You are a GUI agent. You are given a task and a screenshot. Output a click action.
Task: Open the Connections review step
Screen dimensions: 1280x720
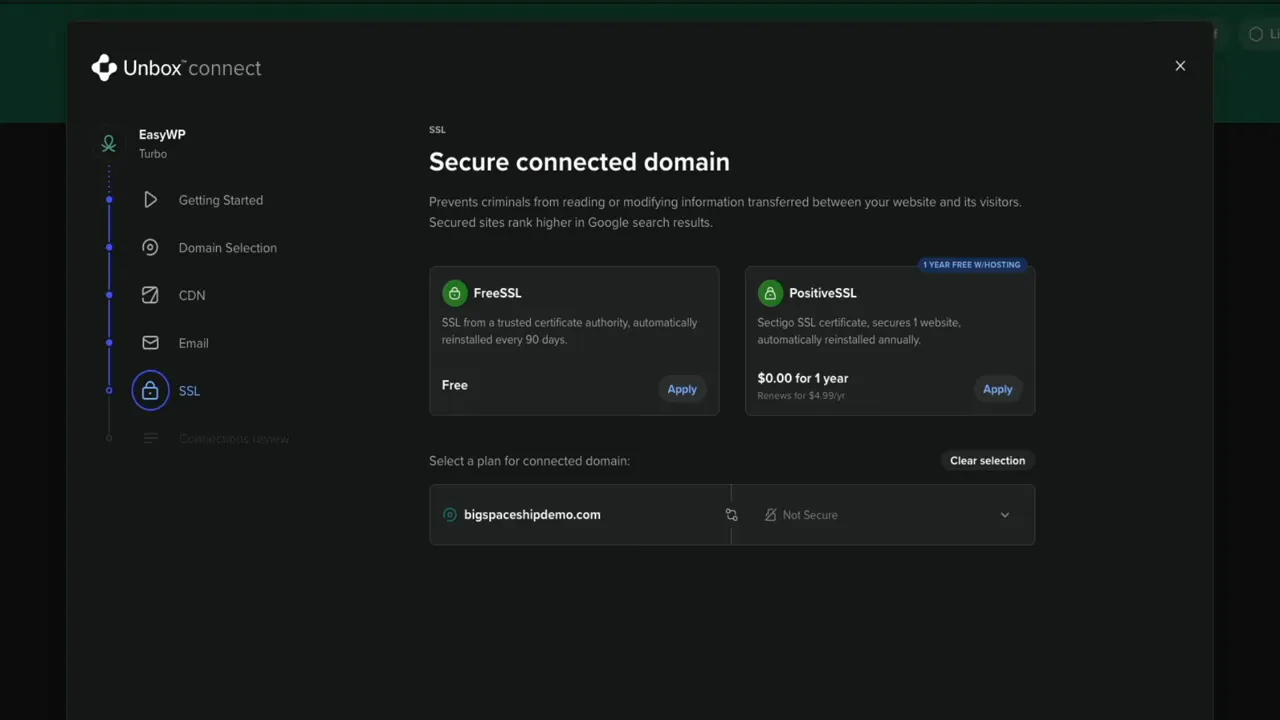(x=234, y=439)
